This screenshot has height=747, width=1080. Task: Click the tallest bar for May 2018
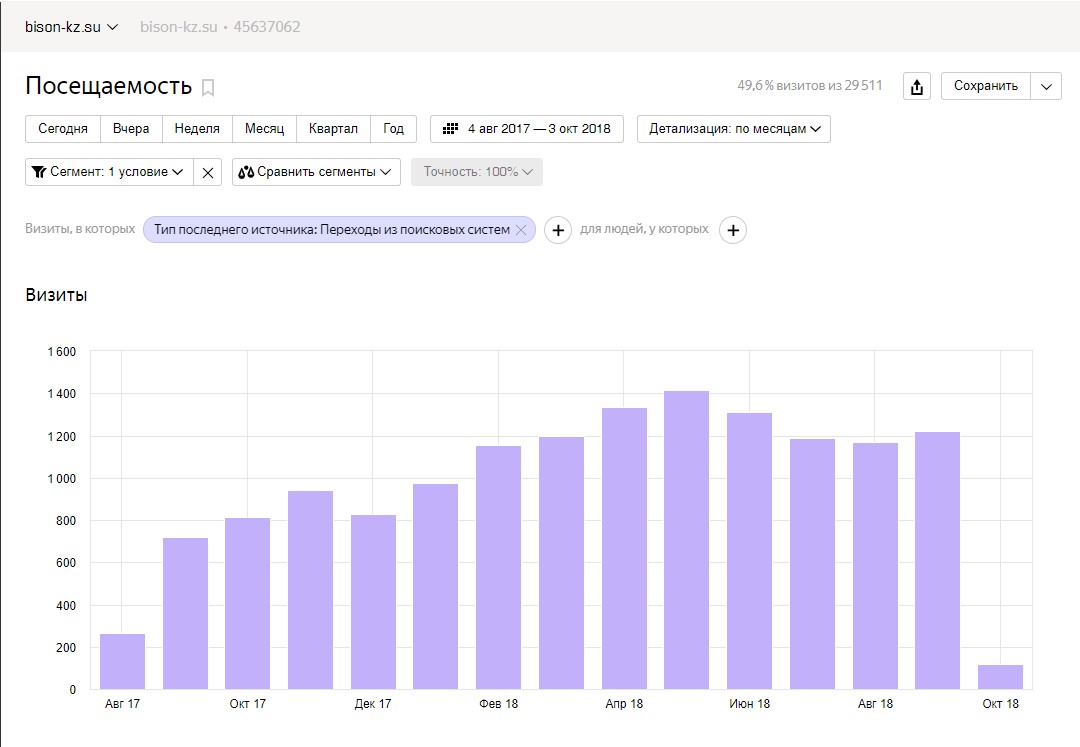coord(686,540)
